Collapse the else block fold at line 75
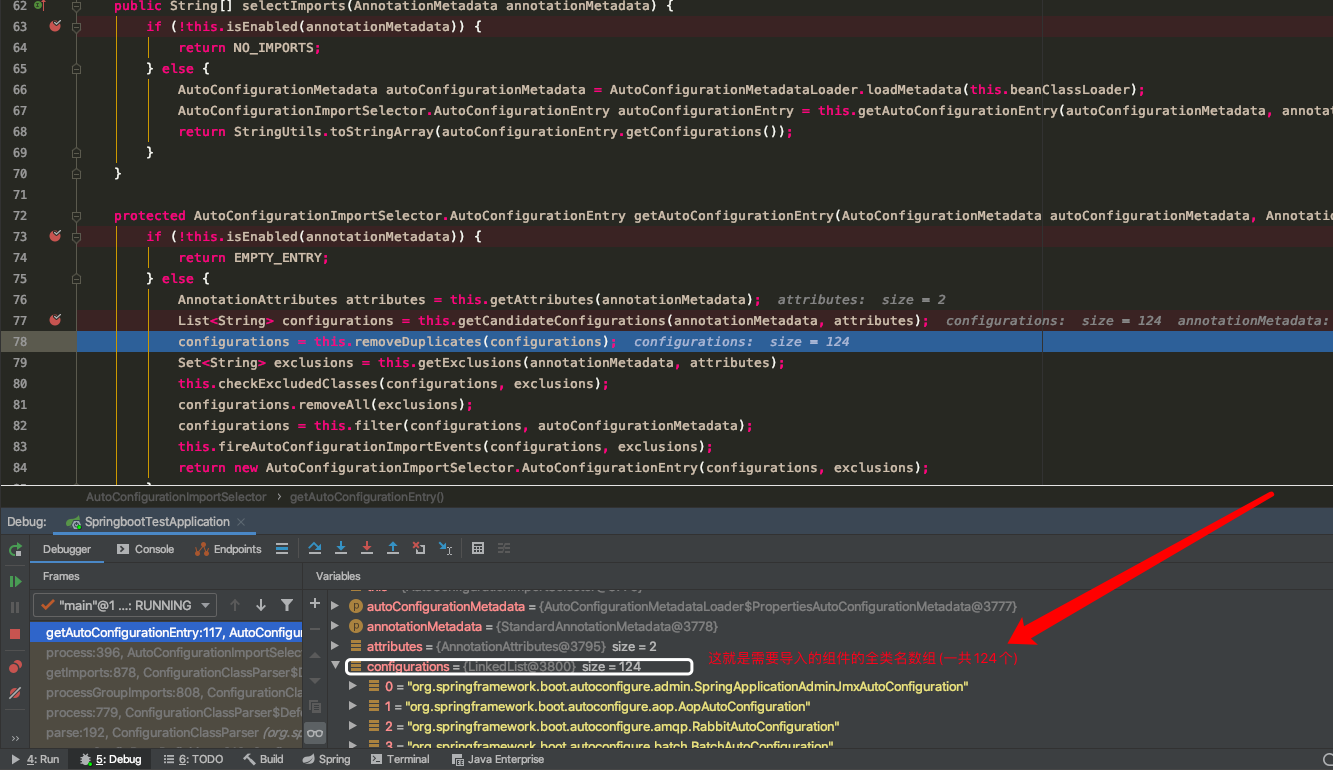Screen dimensions: 1333x770 [76, 278]
